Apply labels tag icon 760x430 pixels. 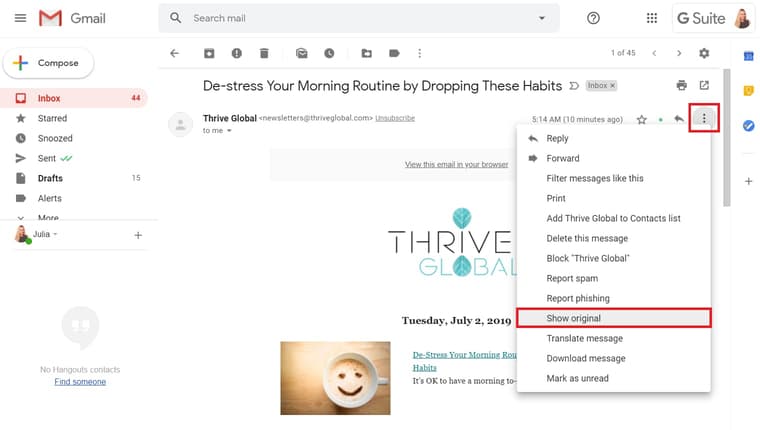(394, 53)
